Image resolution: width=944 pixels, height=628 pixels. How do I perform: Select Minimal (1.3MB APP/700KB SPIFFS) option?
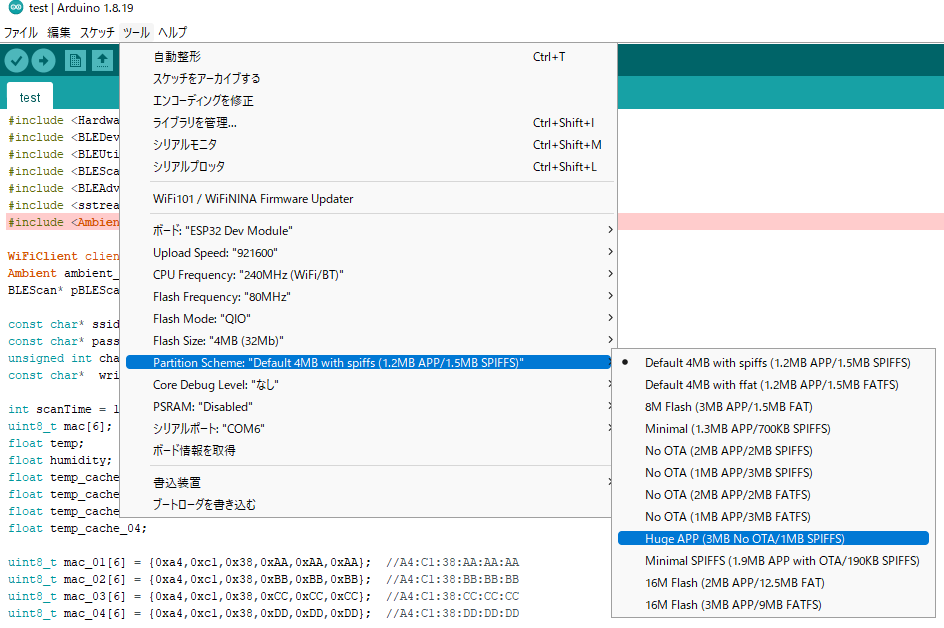pyautogui.click(x=773, y=429)
